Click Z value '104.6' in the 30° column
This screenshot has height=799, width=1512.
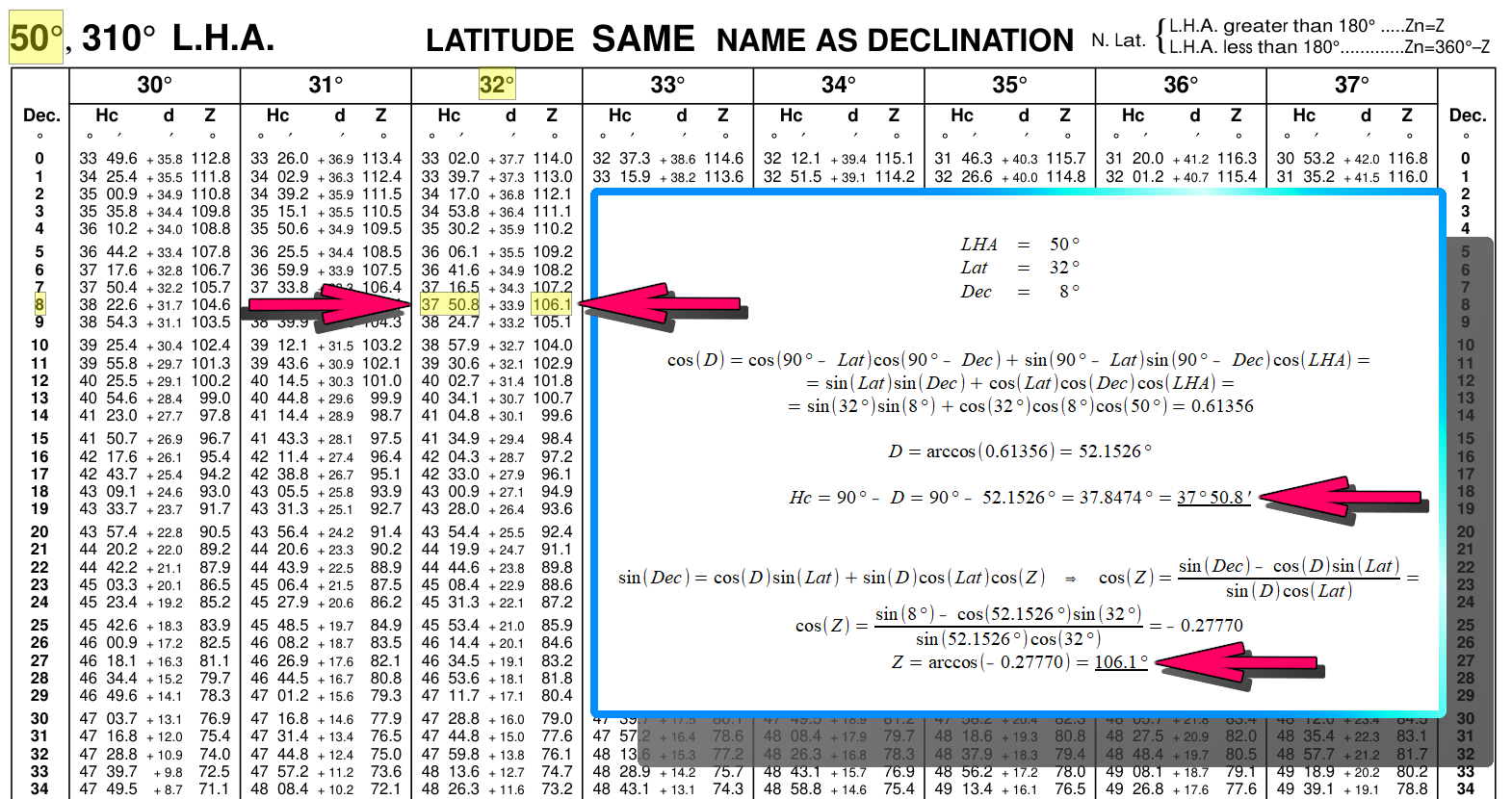coord(211,305)
